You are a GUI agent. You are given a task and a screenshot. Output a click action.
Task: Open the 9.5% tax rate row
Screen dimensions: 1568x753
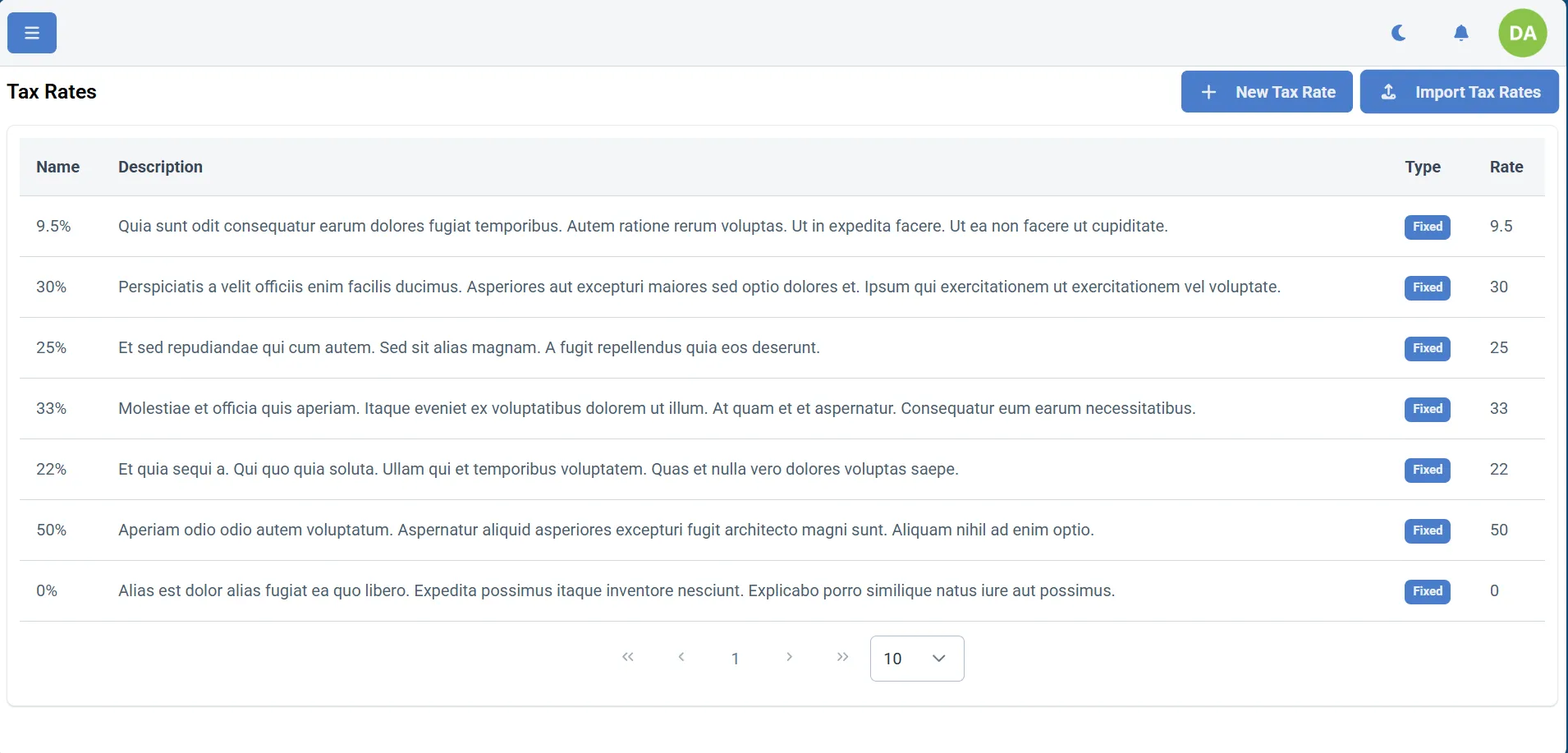tap(53, 226)
